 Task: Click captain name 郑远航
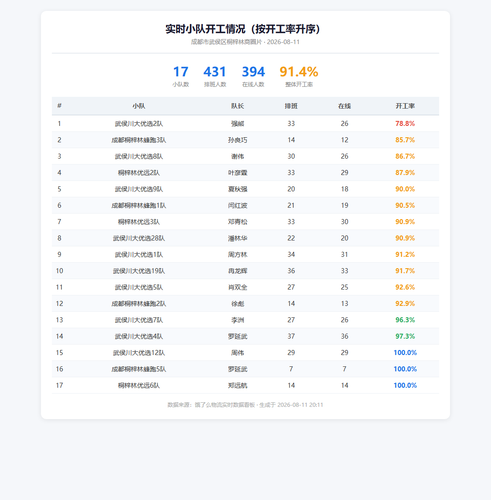coord(238,385)
